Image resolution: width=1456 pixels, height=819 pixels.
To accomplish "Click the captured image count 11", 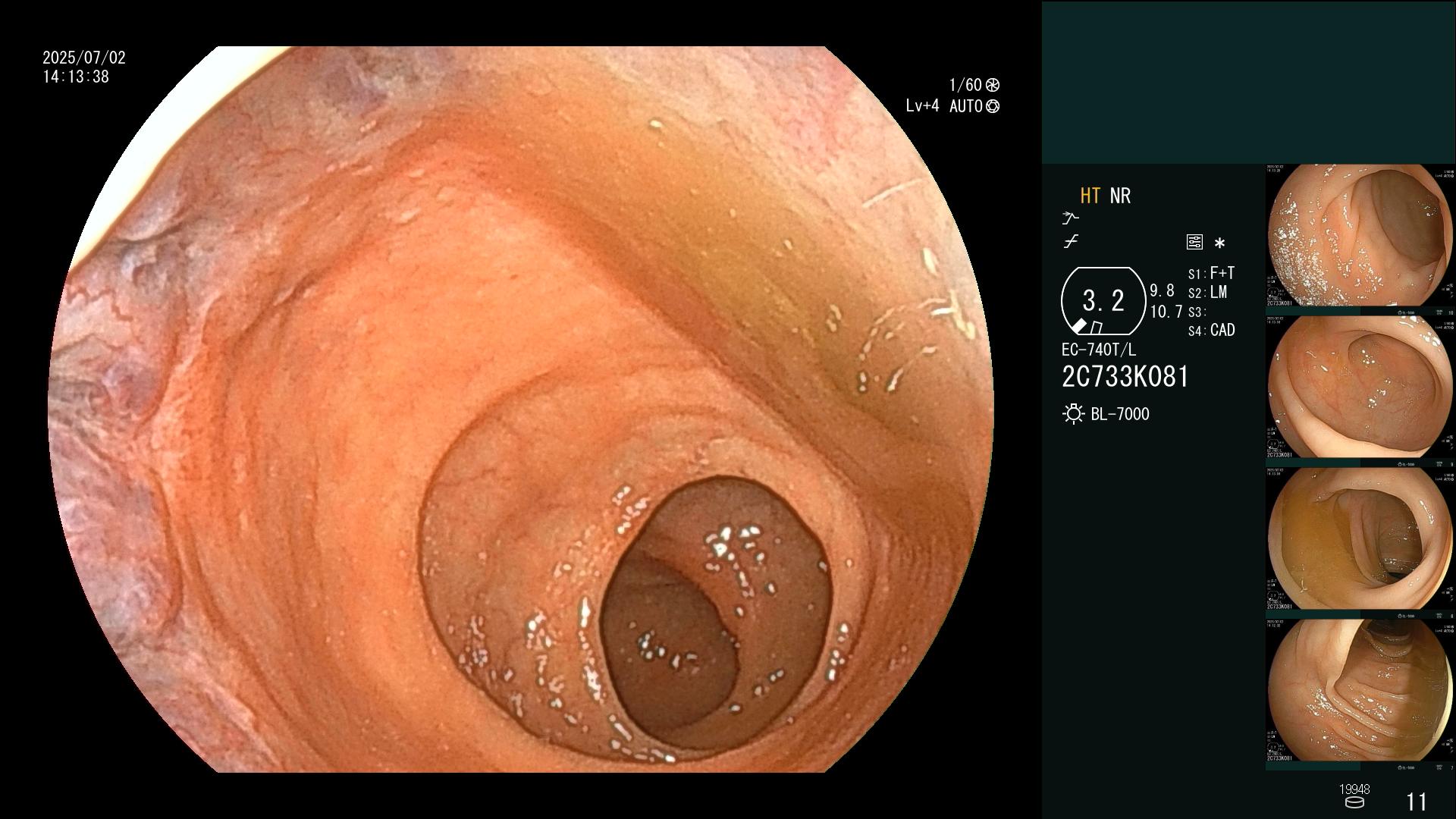I will pyautogui.click(x=1417, y=802).
